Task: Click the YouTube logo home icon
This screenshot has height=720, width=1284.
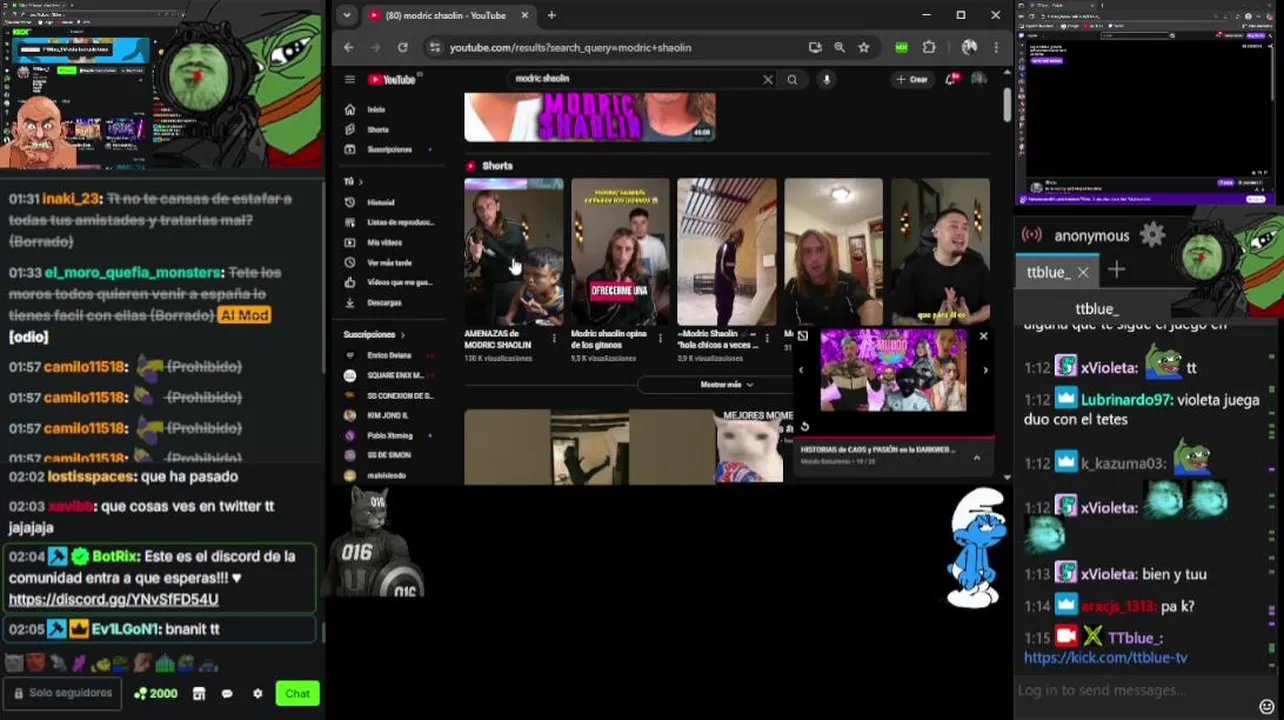Action: point(391,79)
